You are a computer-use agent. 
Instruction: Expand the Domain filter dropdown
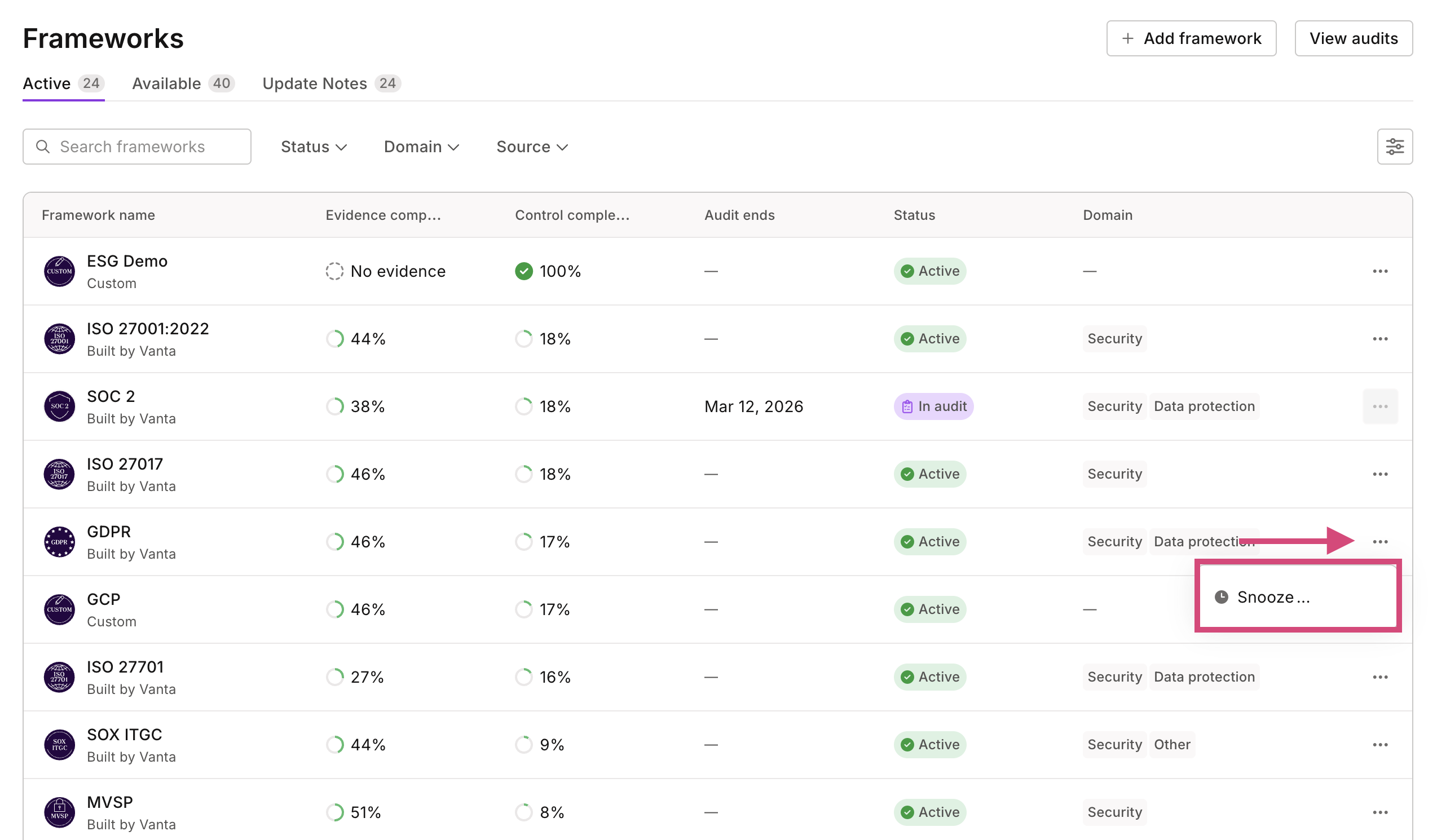click(421, 147)
